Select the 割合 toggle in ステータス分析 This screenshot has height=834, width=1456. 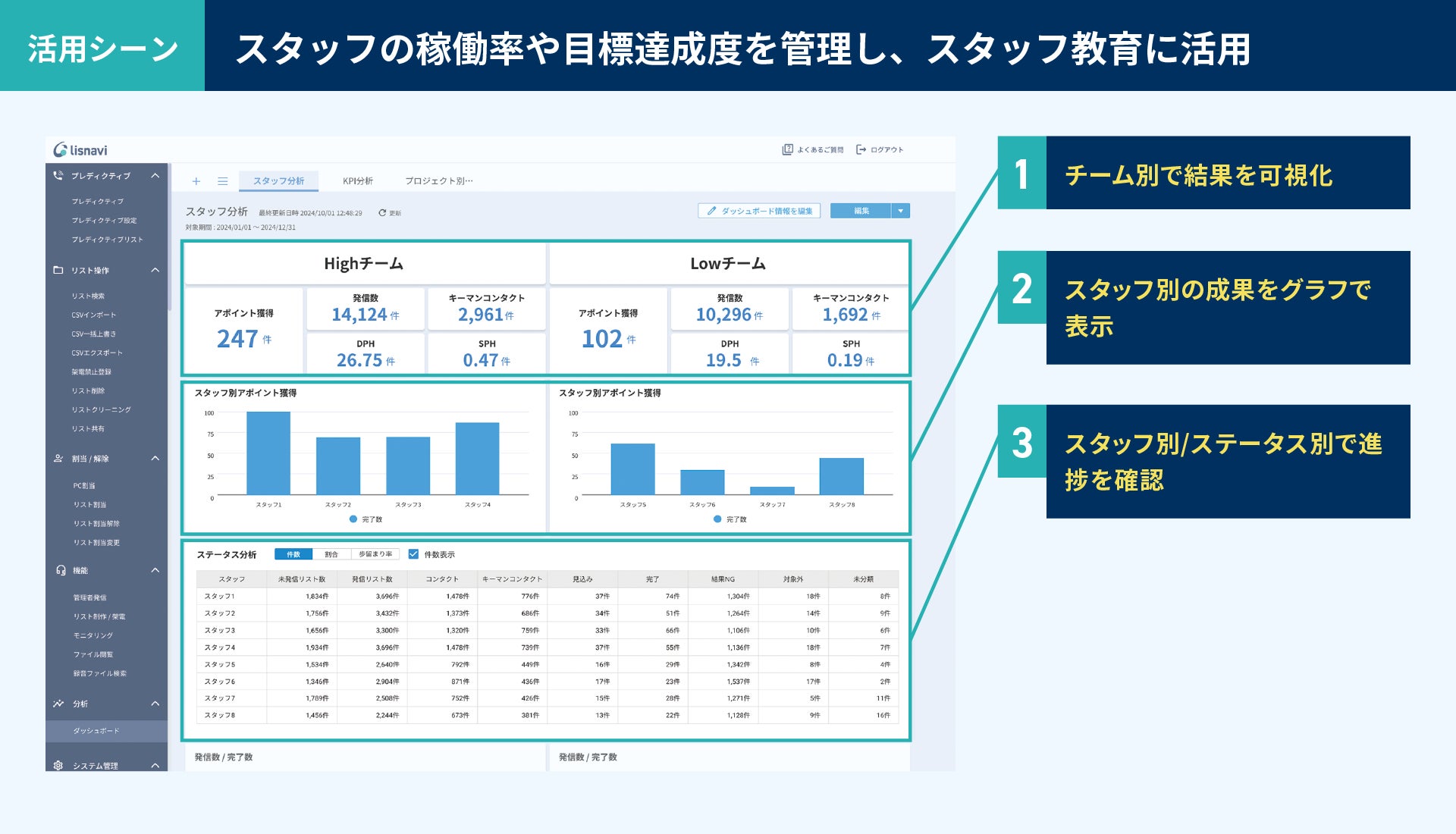point(331,554)
